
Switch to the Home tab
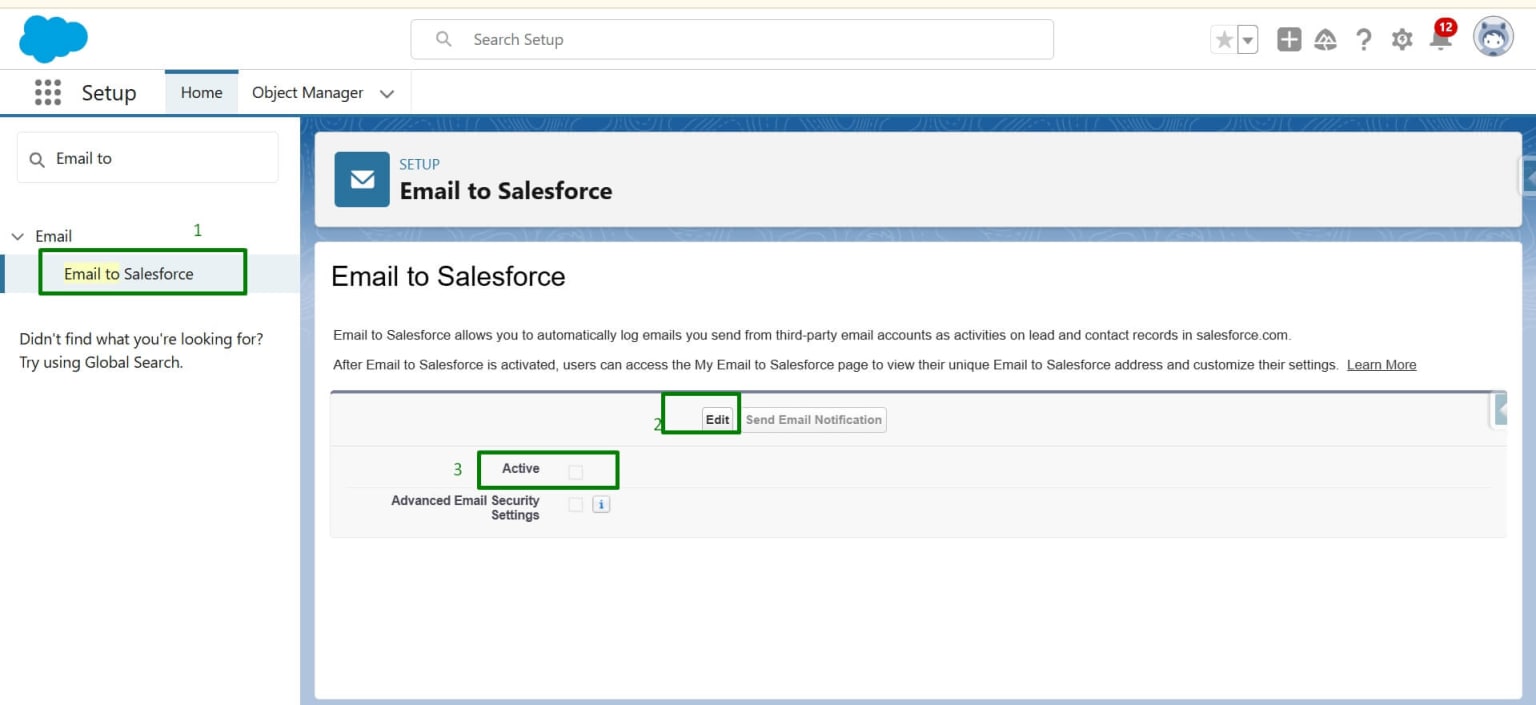[201, 92]
